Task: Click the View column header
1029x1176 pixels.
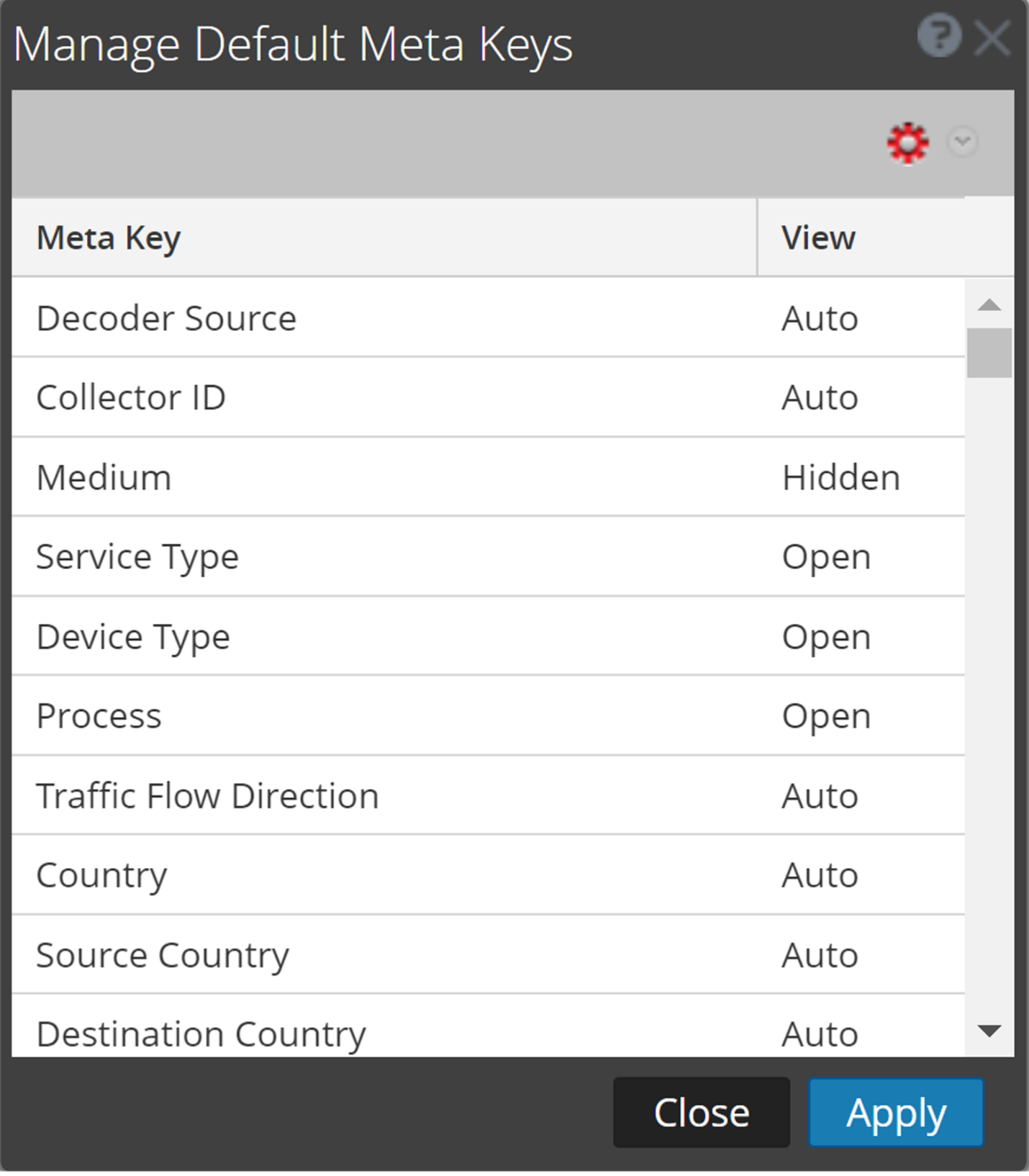Action: tap(819, 238)
